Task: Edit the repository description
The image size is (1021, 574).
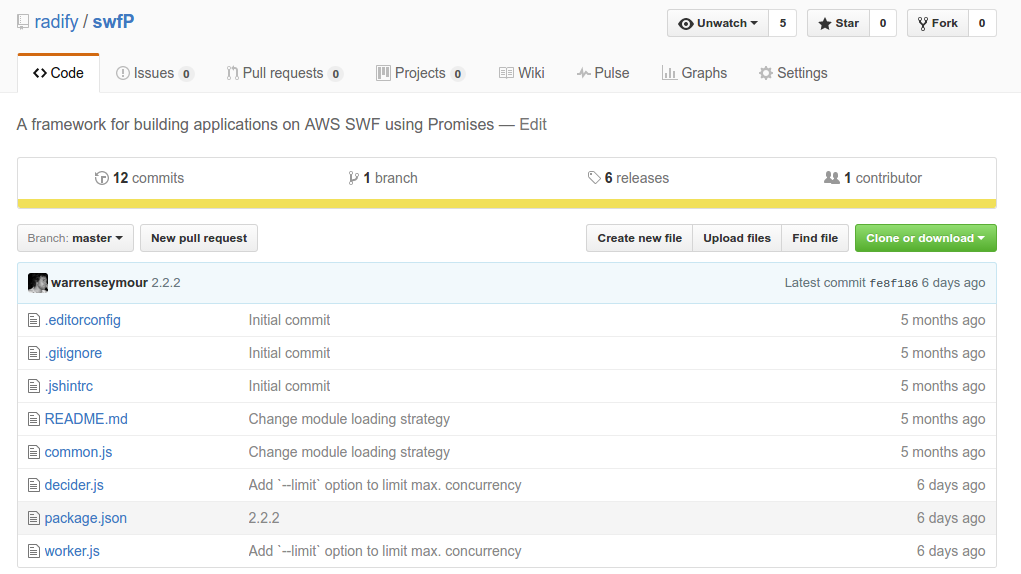Action: pos(533,124)
